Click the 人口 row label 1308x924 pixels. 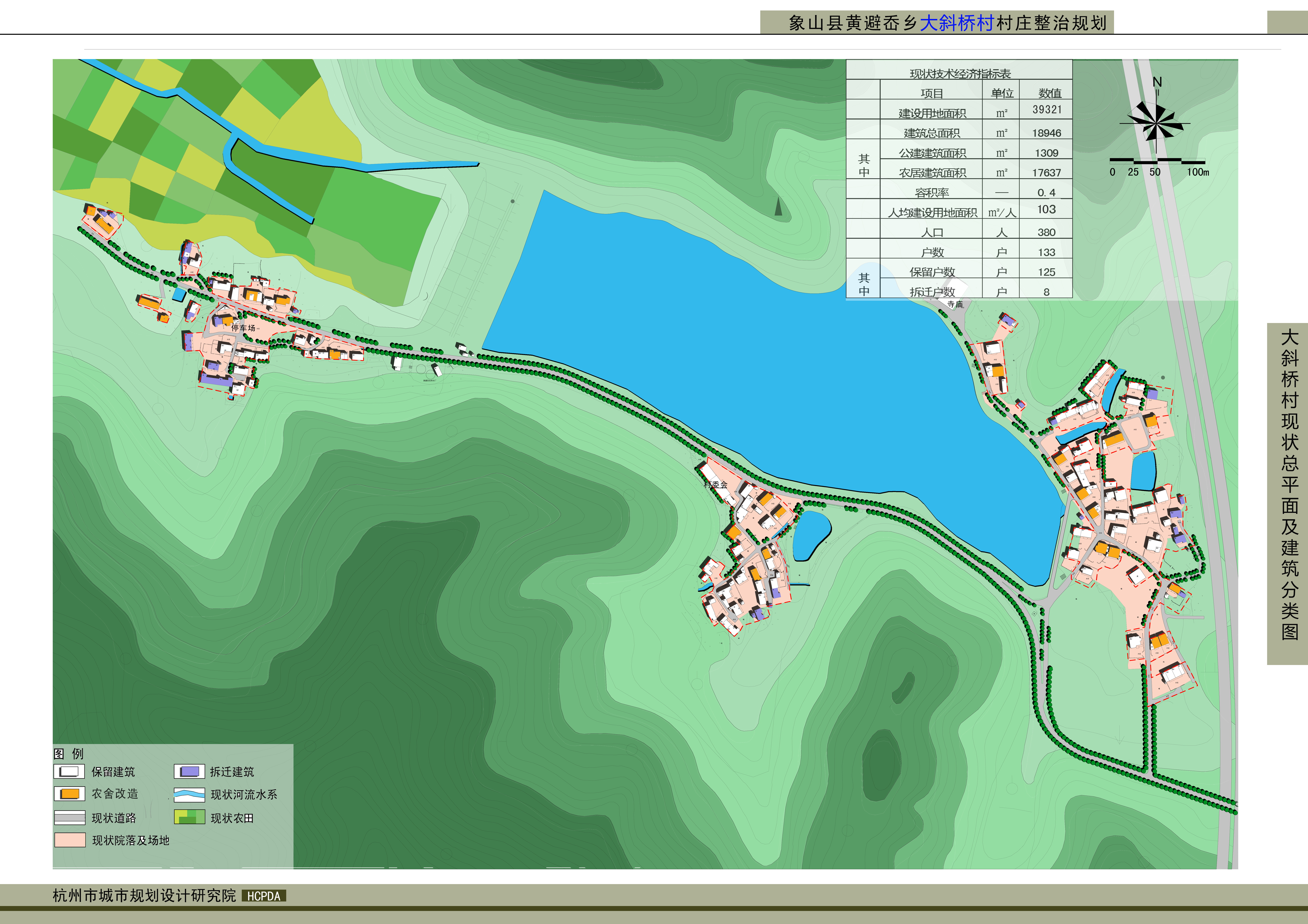932,232
